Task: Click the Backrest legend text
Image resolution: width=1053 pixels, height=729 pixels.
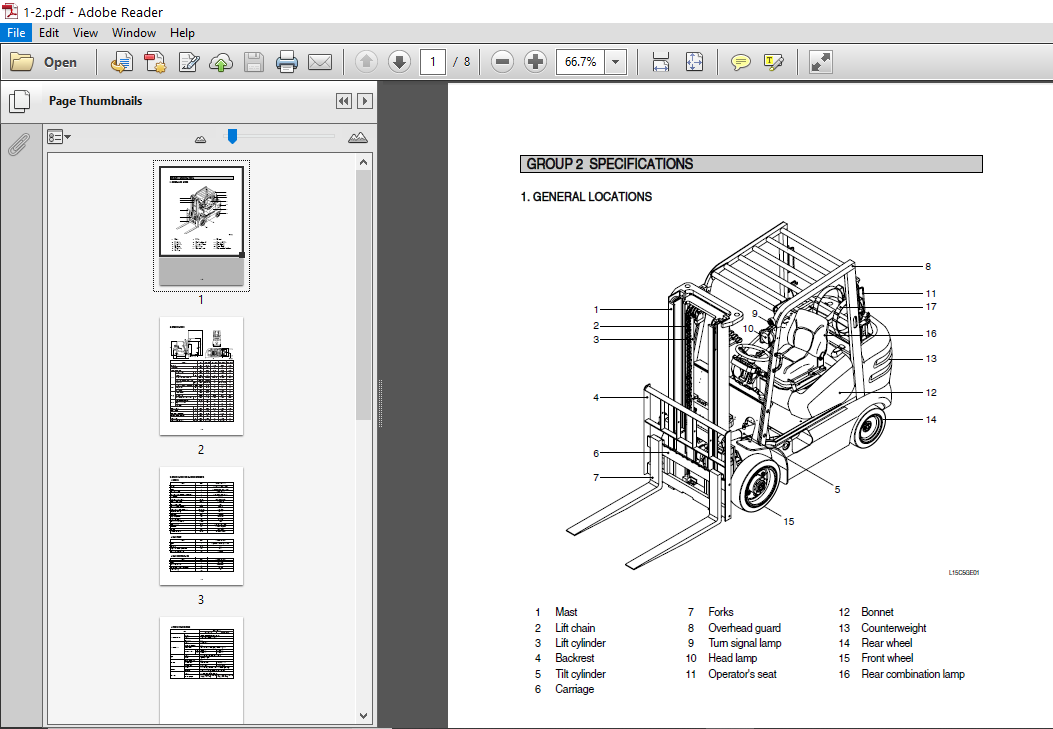Action: [574, 659]
